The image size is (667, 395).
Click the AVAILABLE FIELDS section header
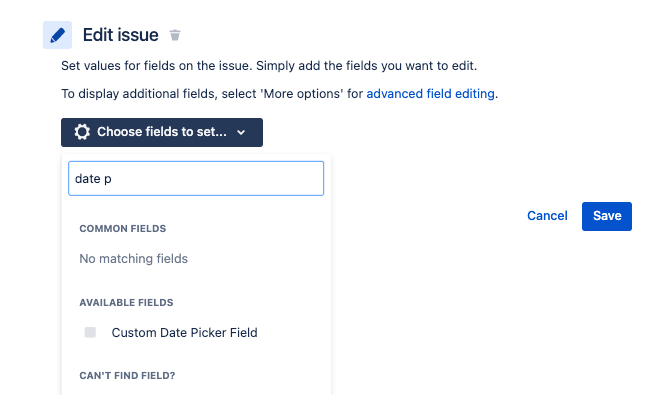coord(126,303)
